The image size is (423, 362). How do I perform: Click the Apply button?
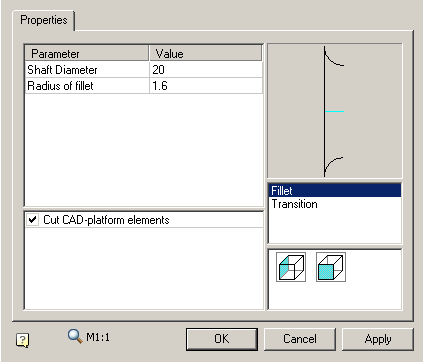378,339
